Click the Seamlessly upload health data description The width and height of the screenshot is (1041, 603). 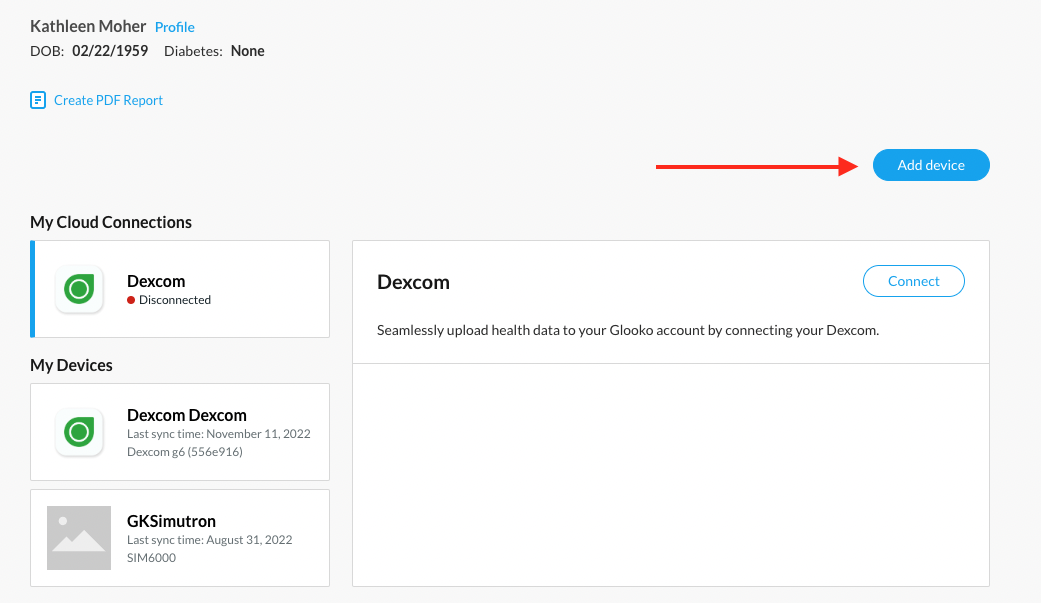pos(627,330)
